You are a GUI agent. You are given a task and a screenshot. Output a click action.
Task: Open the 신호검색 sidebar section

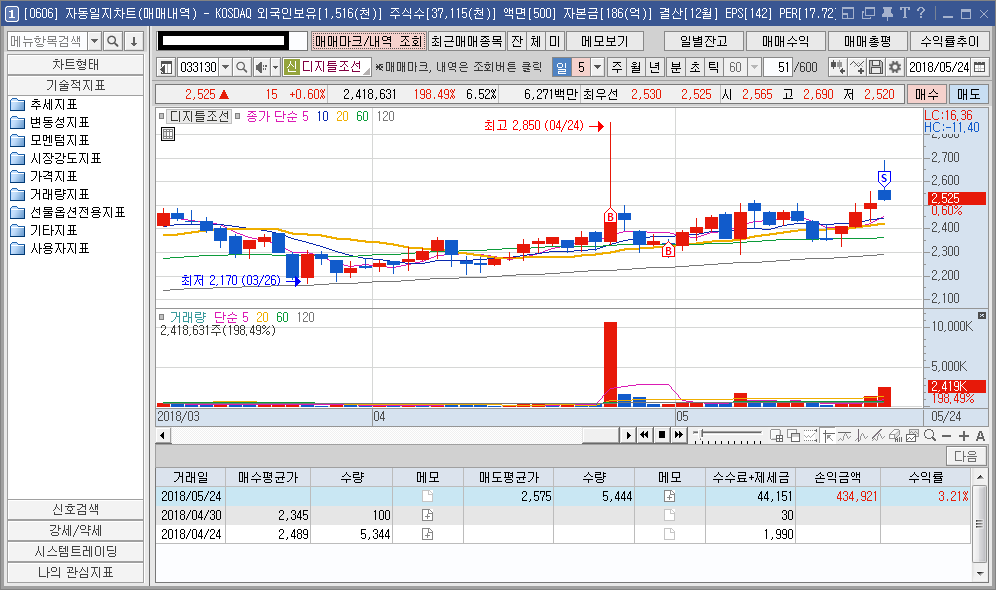pyautogui.click(x=76, y=509)
